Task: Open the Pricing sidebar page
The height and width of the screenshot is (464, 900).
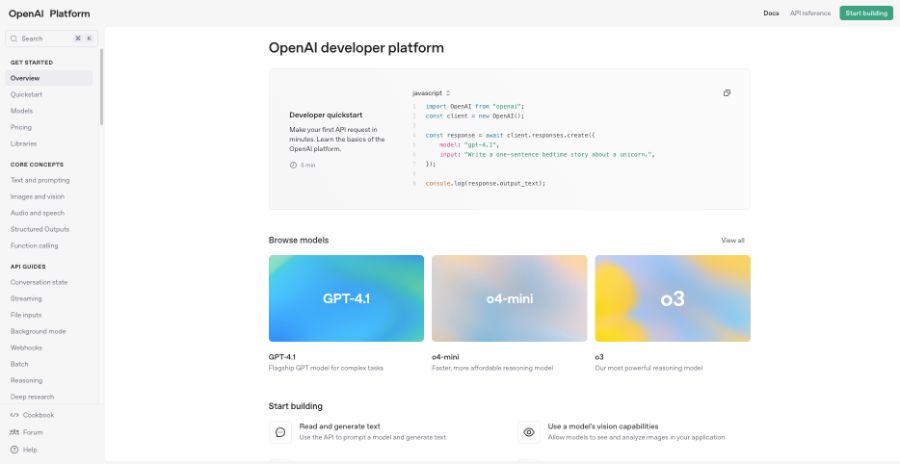Action: tap(21, 127)
